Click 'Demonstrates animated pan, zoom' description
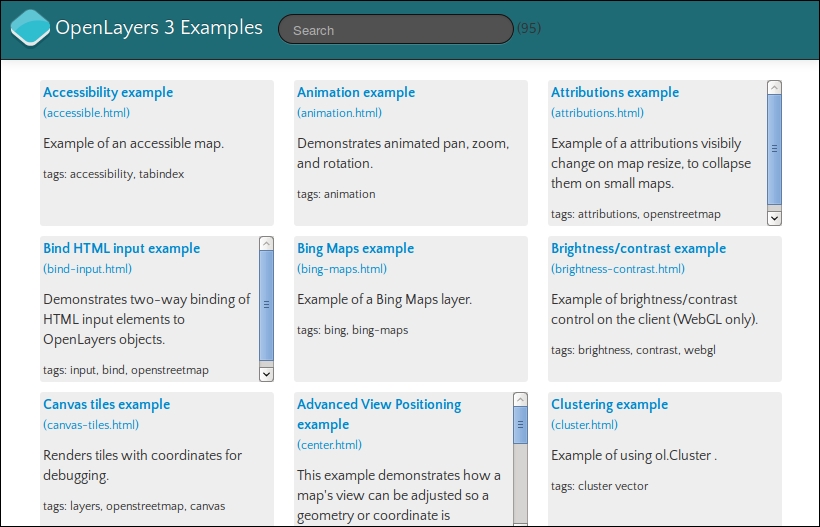The height and width of the screenshot is (527, 820). pyautogui.click(x=403, y=154)
